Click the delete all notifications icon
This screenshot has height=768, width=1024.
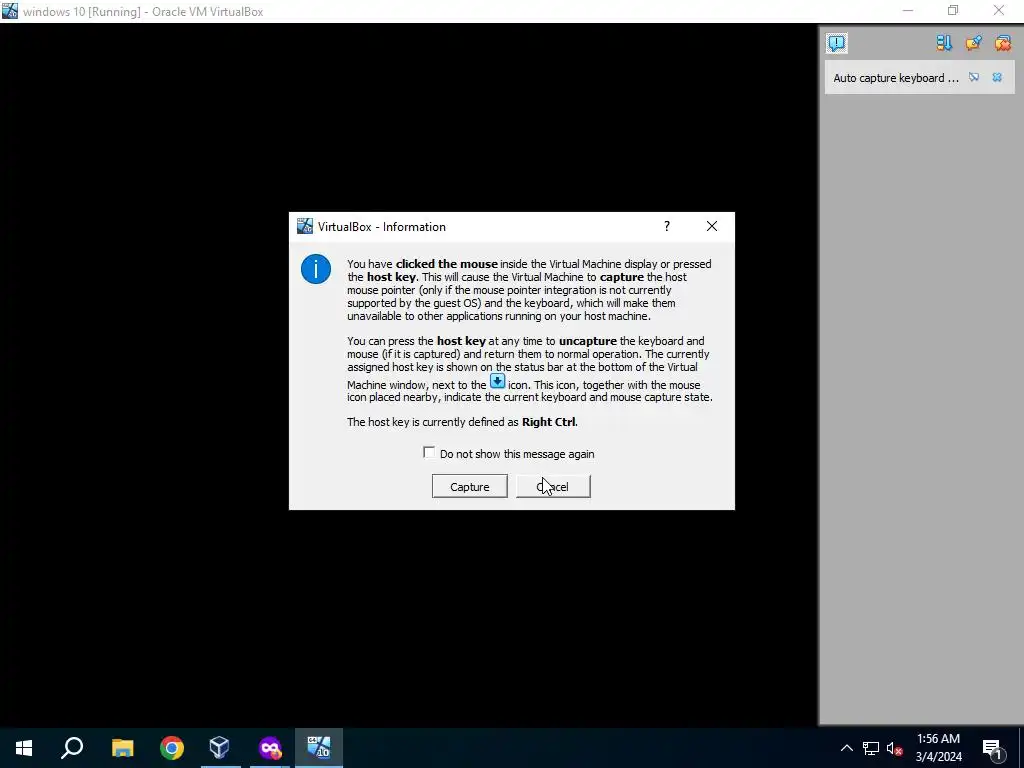coord(1002,43)
